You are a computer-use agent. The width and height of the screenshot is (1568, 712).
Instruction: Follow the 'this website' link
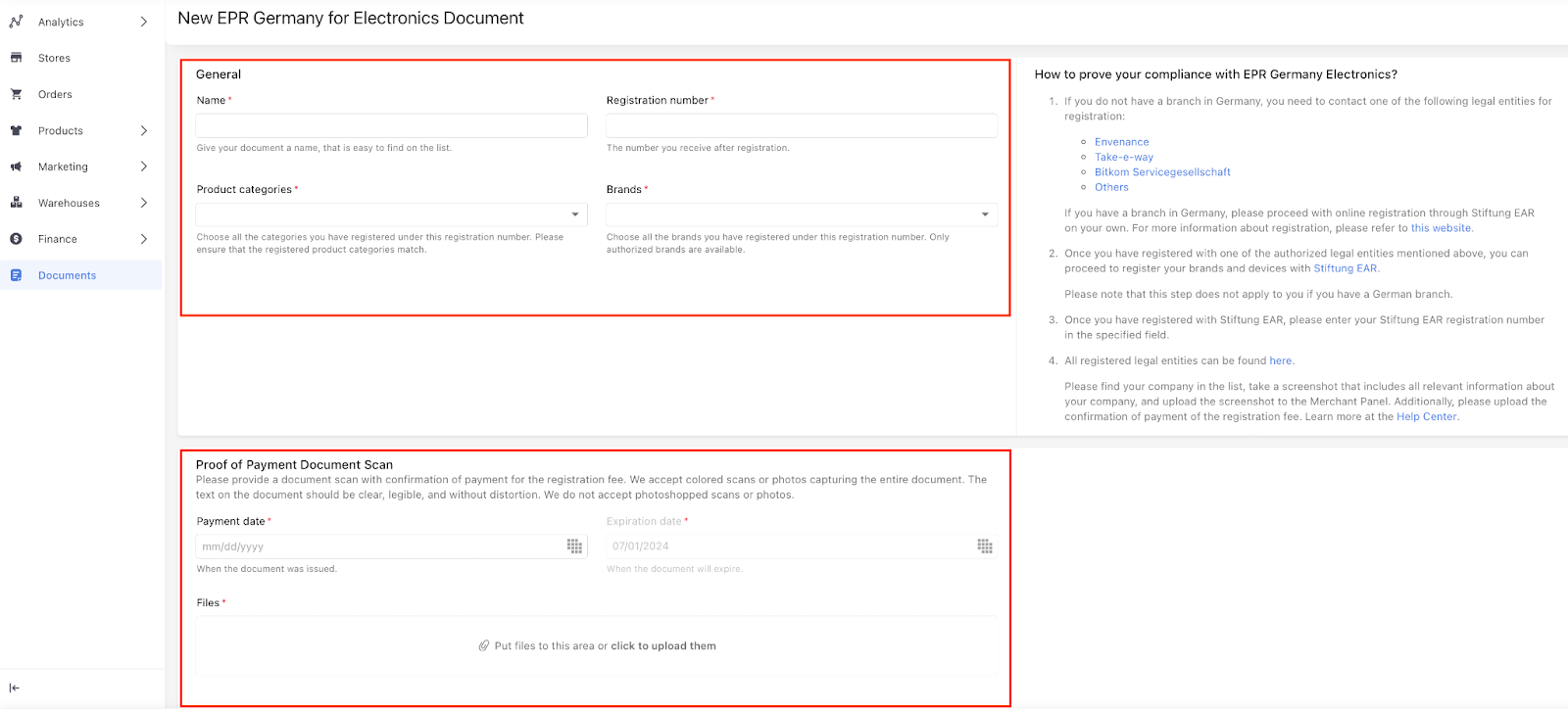(x=1441, y=228)
